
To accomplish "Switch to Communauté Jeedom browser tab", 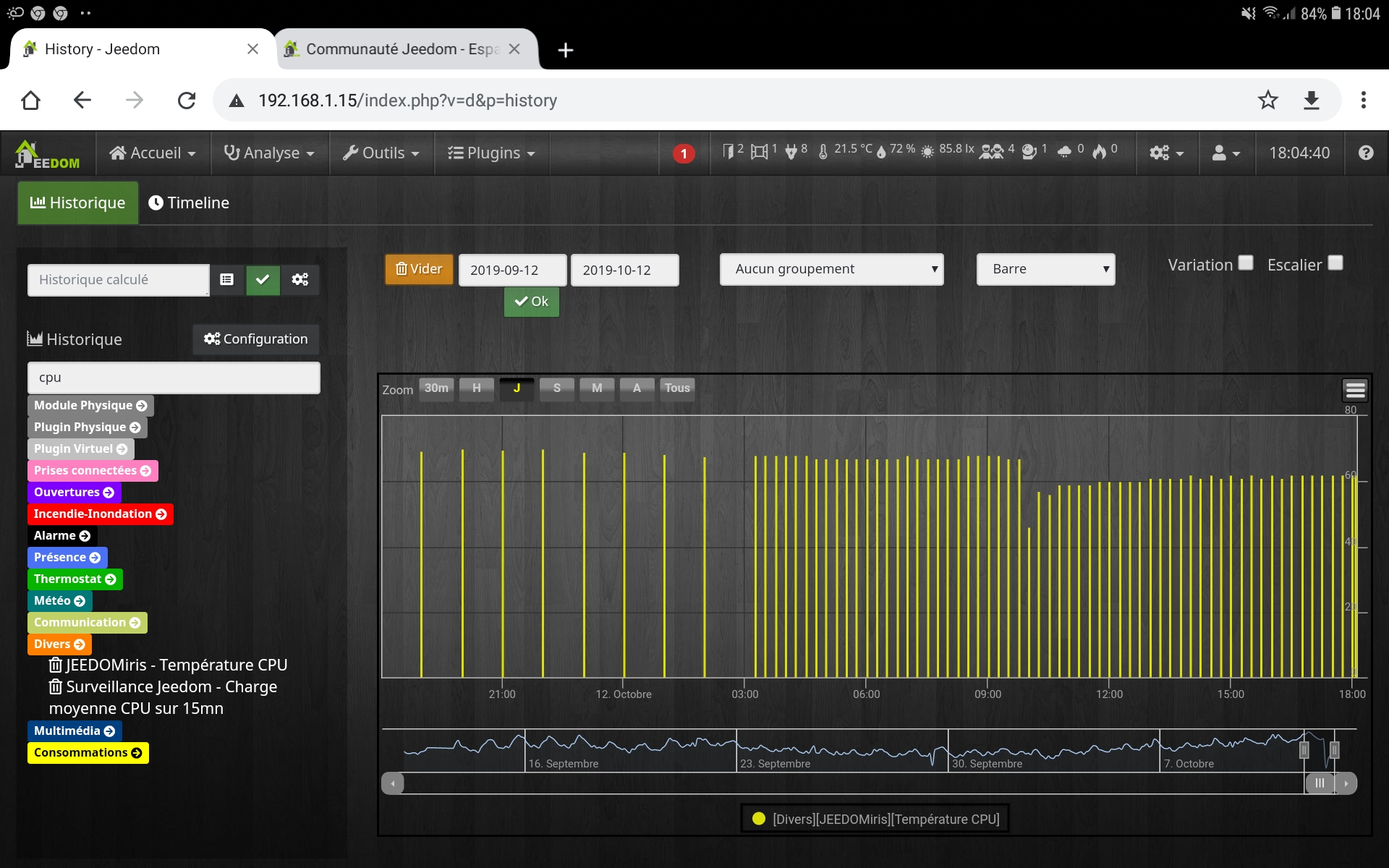I will (402, 49).
